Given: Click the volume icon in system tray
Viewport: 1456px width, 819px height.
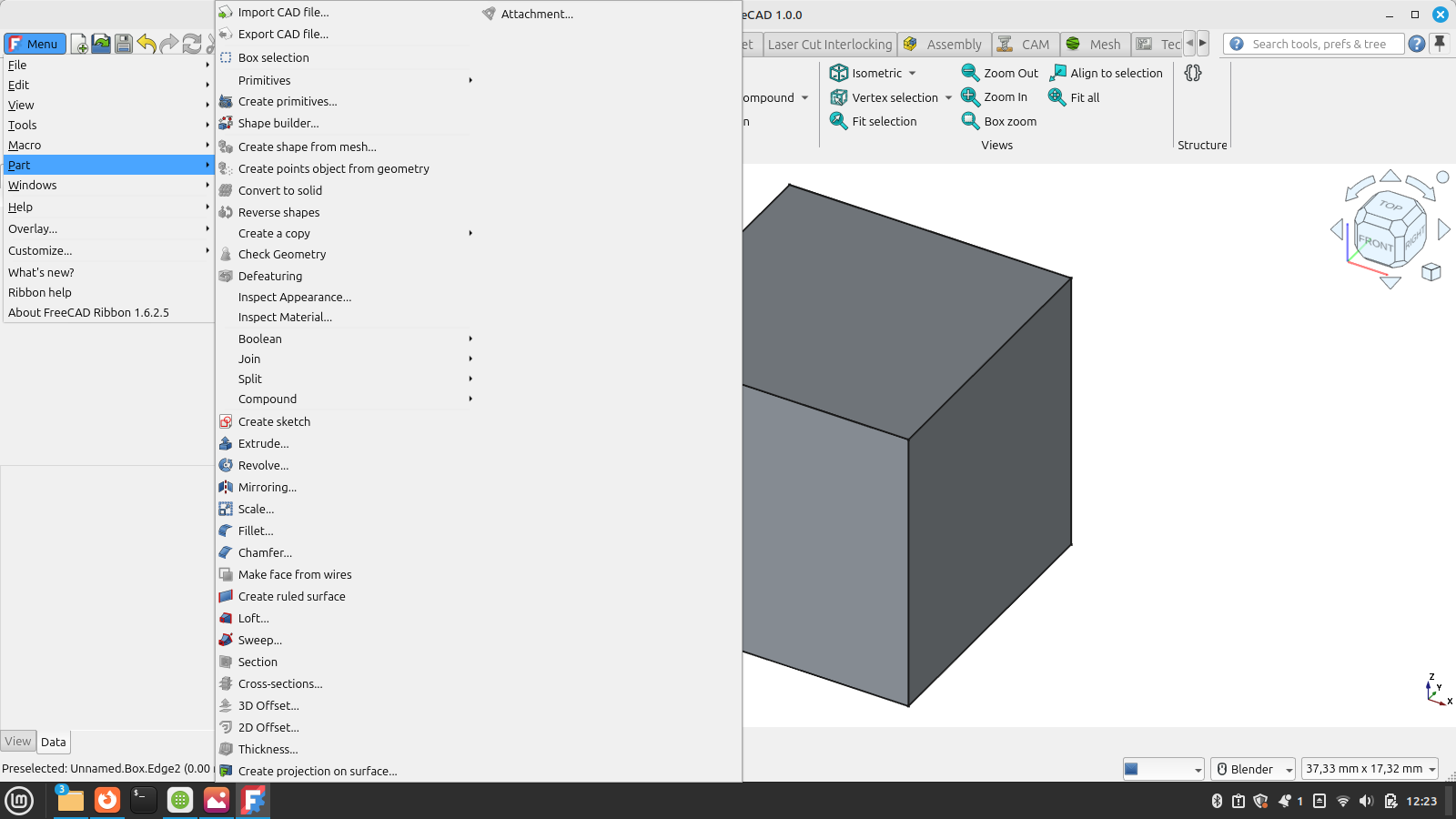Looking at the screenshot, I should [1366, 801].
